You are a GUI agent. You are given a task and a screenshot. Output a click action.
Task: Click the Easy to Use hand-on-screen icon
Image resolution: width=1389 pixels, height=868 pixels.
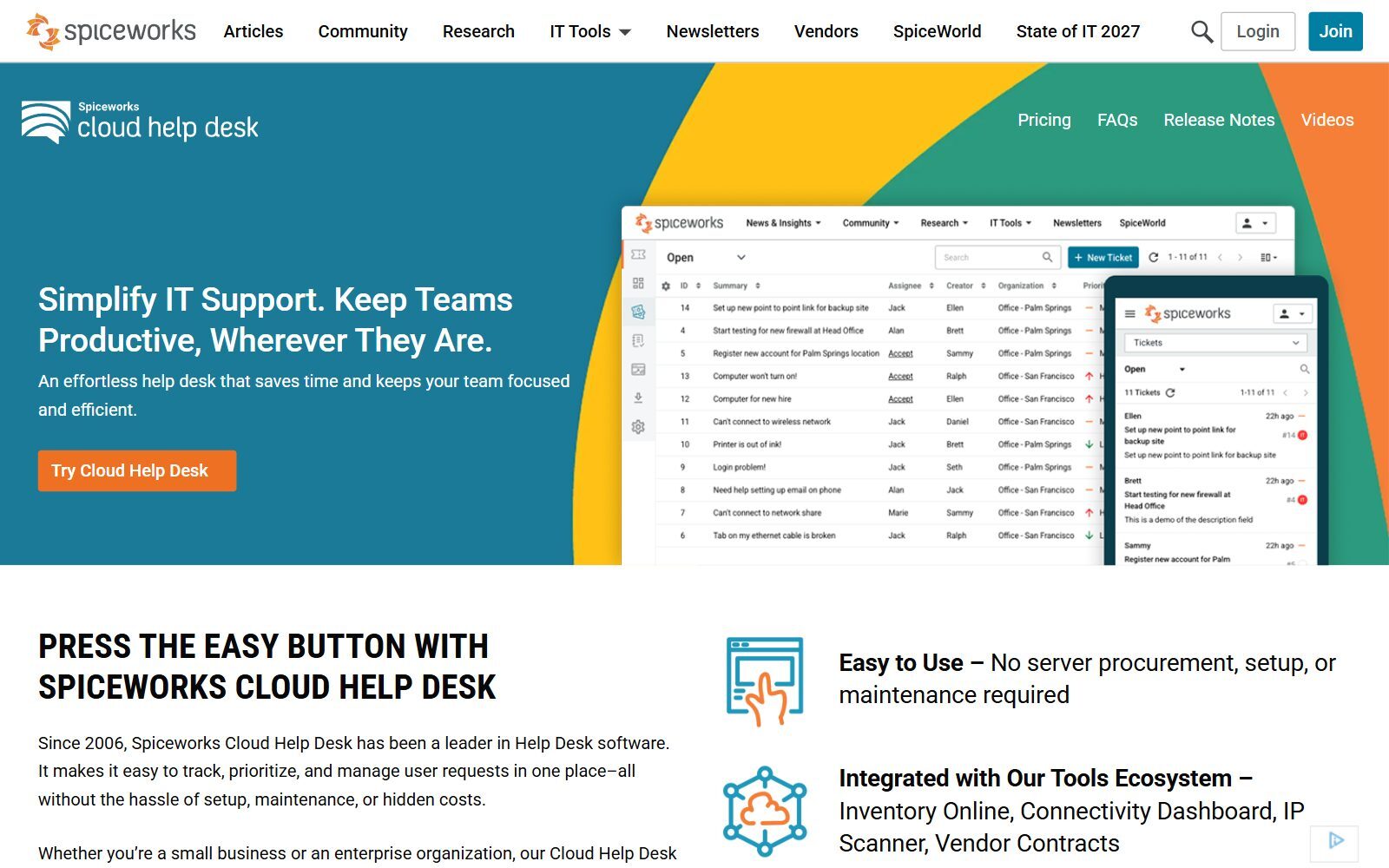coord(765,681)
